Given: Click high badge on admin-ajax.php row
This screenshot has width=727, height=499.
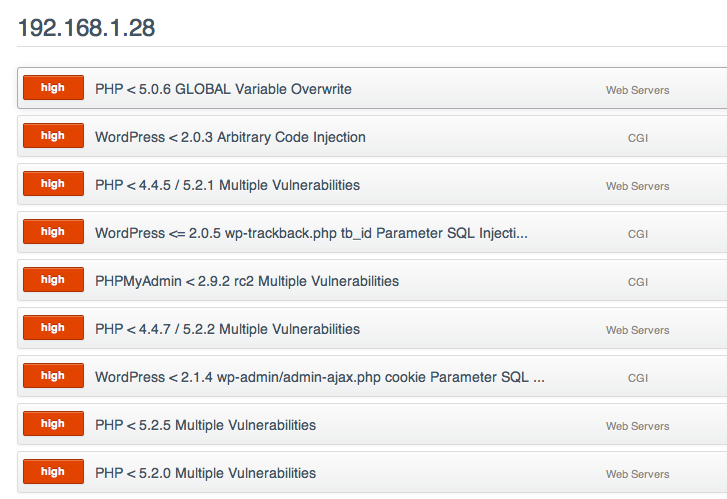Looking at the screenshot, I should click(x=53, y=376).
